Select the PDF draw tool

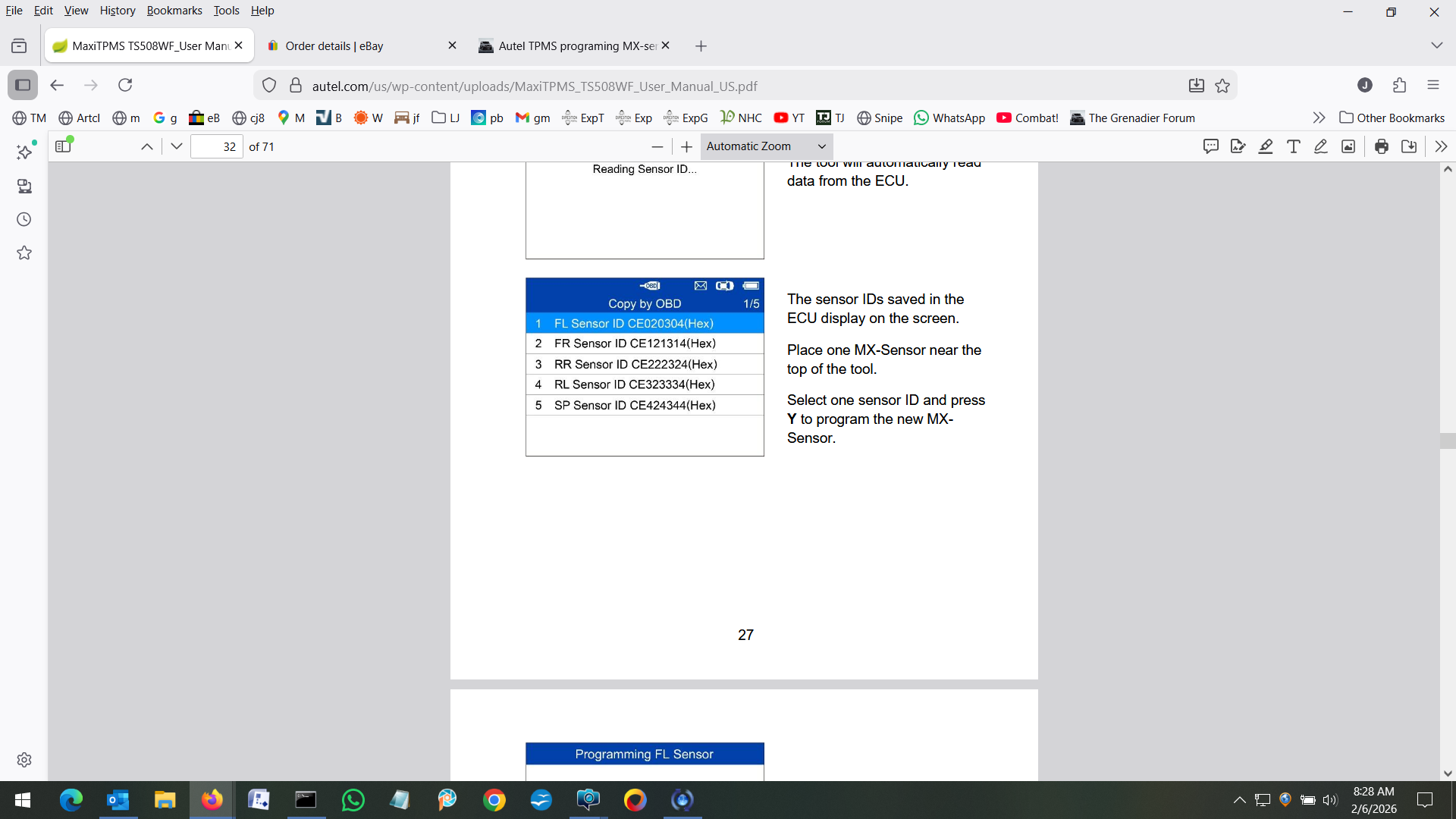[x=1321, y=146]
